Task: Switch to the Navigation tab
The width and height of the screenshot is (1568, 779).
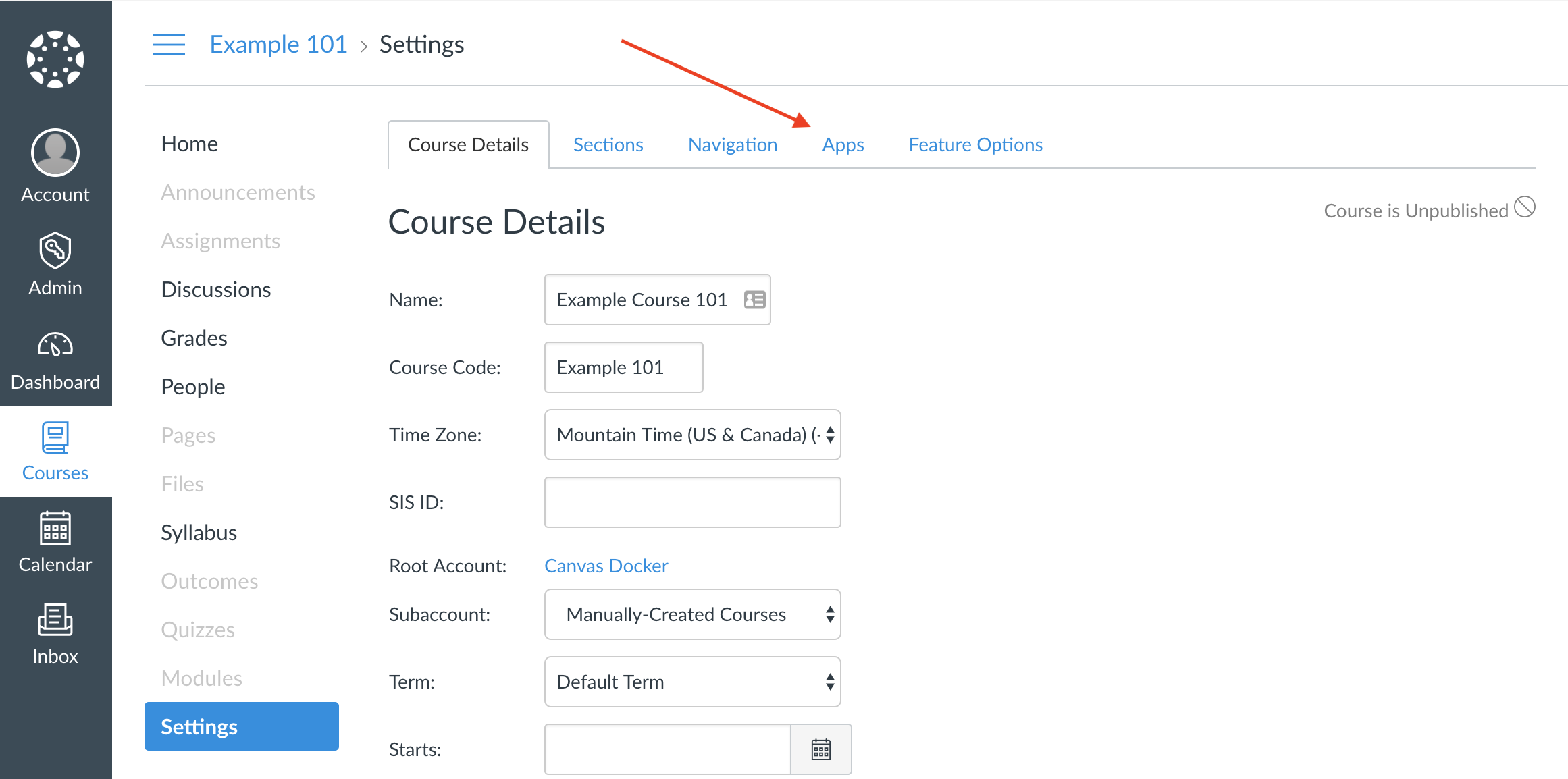Action: [733, 144]
